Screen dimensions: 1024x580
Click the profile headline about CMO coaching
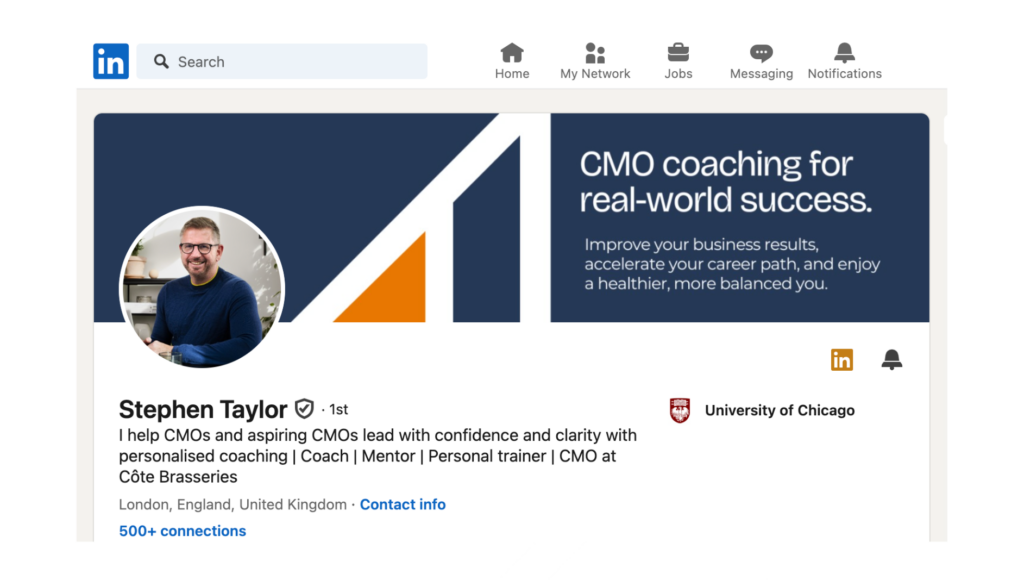tap(377, 456)
